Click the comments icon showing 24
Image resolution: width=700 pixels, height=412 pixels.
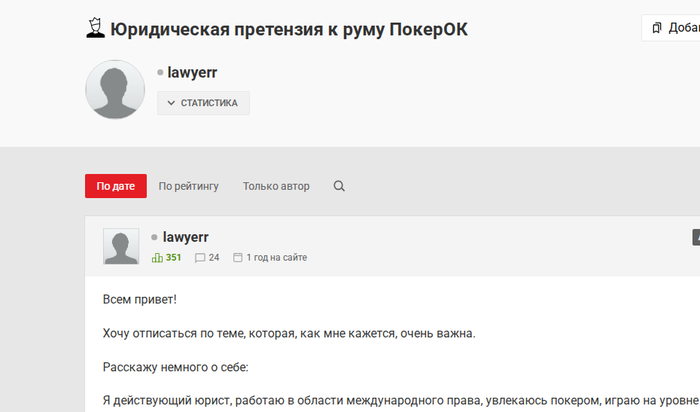click(x=200, y=258)
